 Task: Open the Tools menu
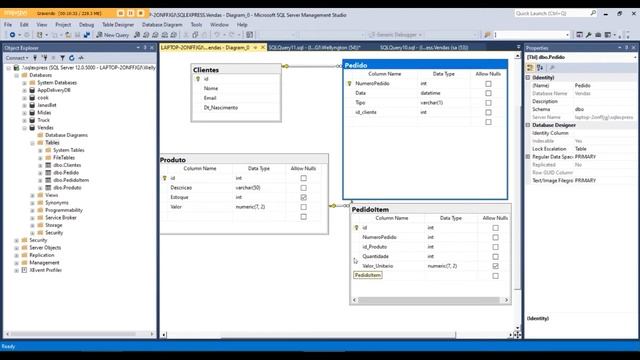(196, 24)
